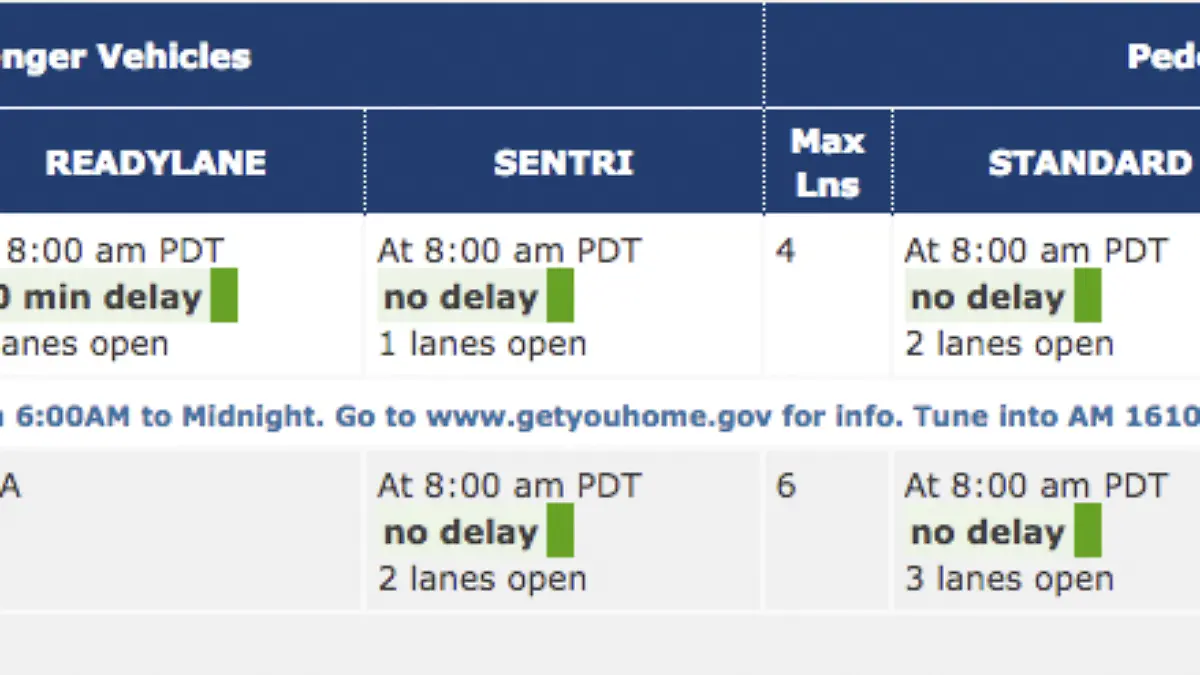Click green indicator beside READYLANE min delay
This screenshot has width=1200, height=675.
coord(224,296)
